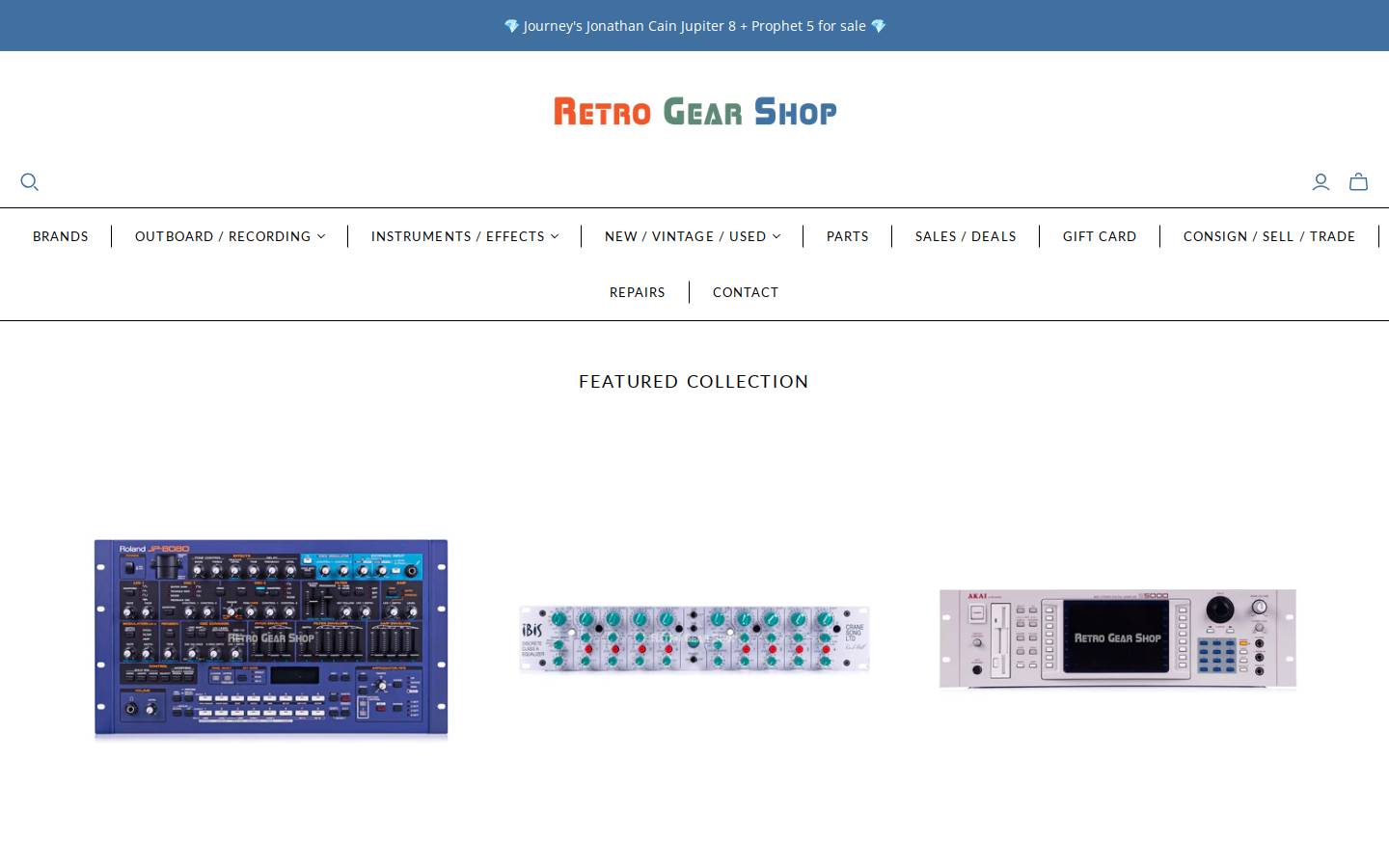Image resolution: width=1389 pixels, height=868 pixels.
Task: Open the Jonathan Cain Jupiter 8 announcement
Action: coord(694,26)
